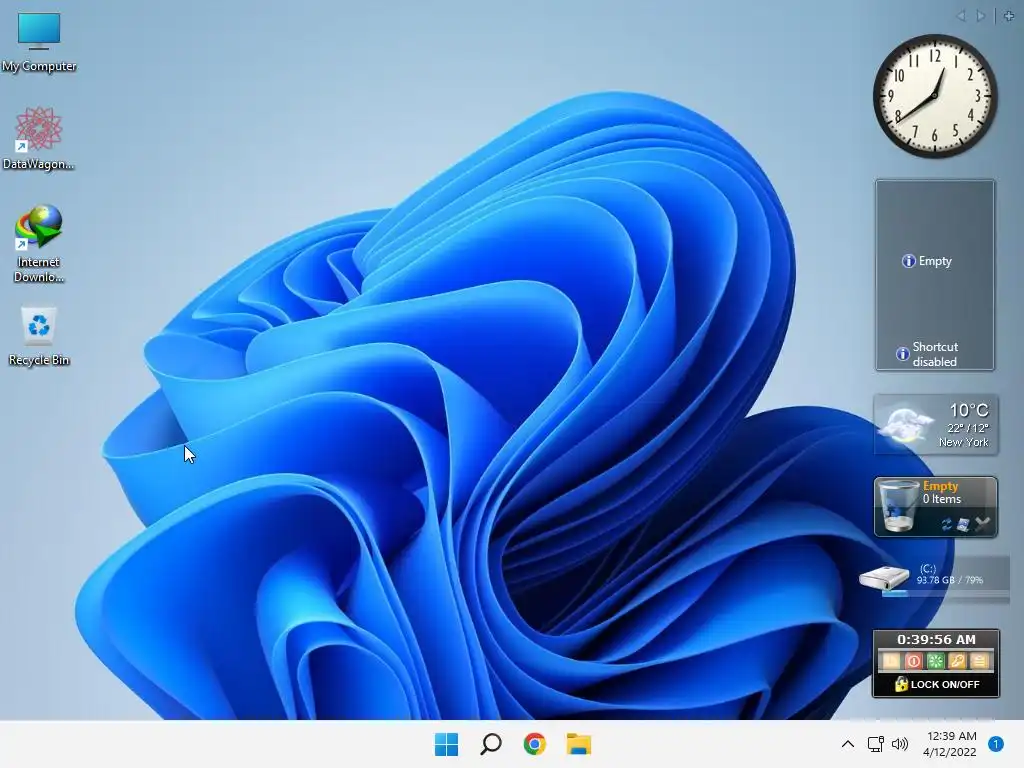The width and height of the screenshot is (1024, 768).
Task: Open taskbar Search
Action: tap(490, 744)
